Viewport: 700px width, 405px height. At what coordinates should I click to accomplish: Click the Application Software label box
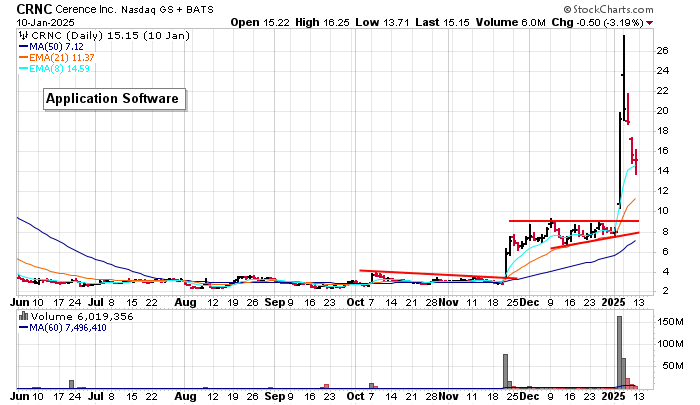114,99
